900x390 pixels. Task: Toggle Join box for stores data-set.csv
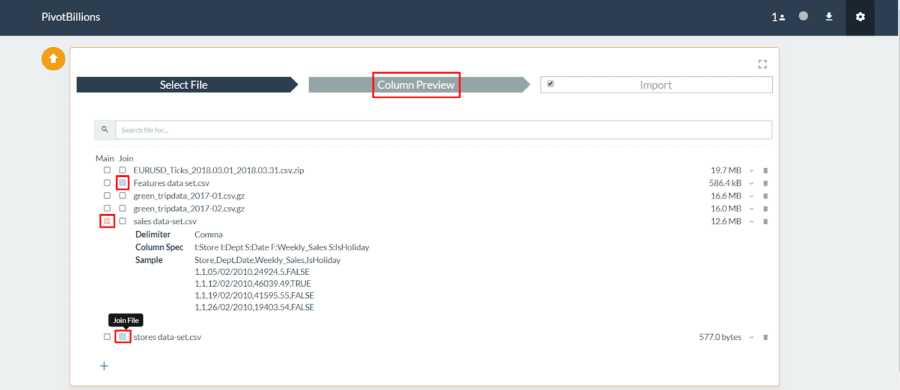pos(122,337)
